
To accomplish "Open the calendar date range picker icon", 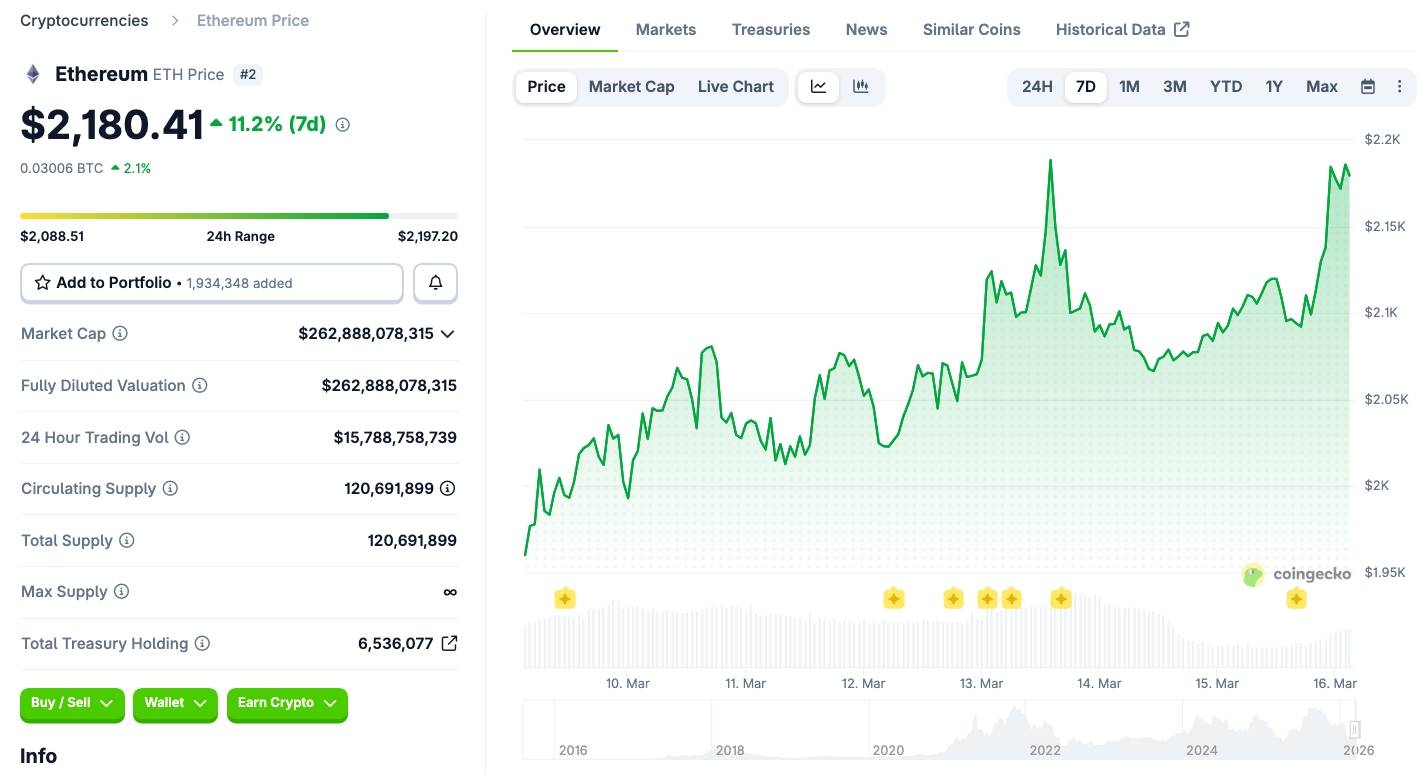I will point(1367,87).
